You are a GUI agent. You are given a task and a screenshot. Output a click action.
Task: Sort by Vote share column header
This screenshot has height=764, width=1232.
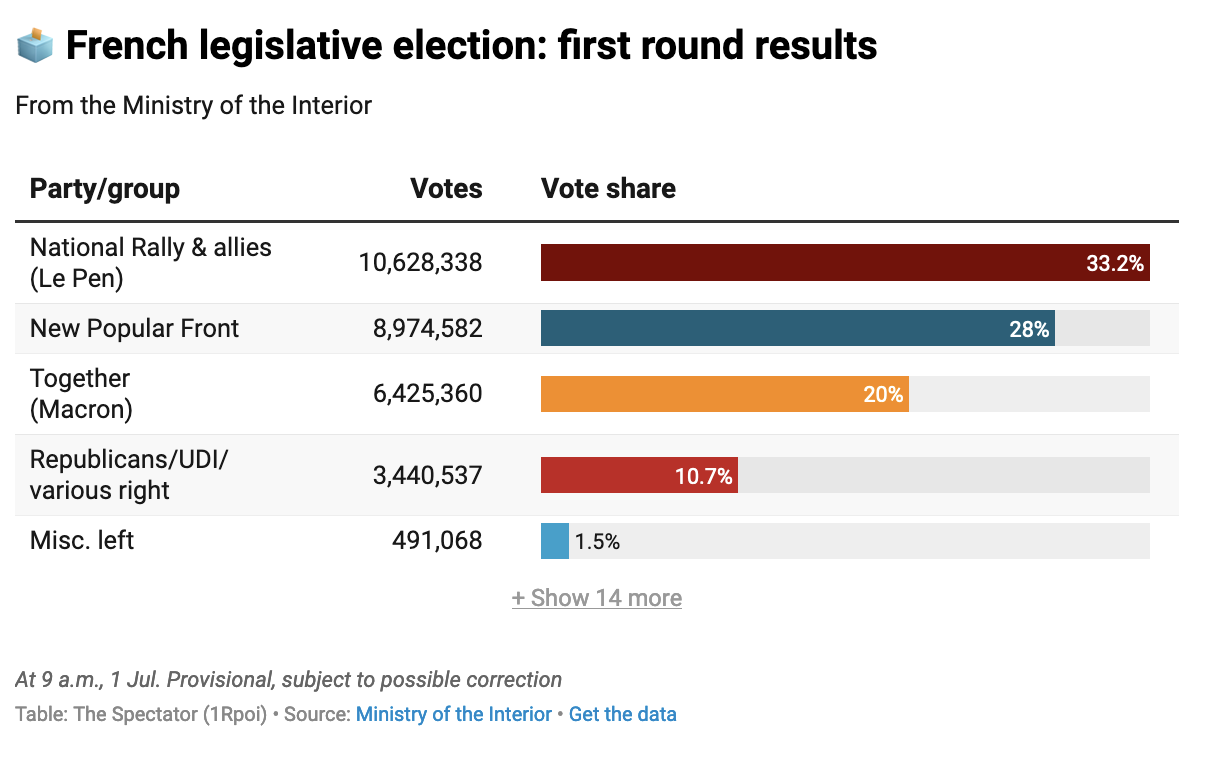pos(608,188)
